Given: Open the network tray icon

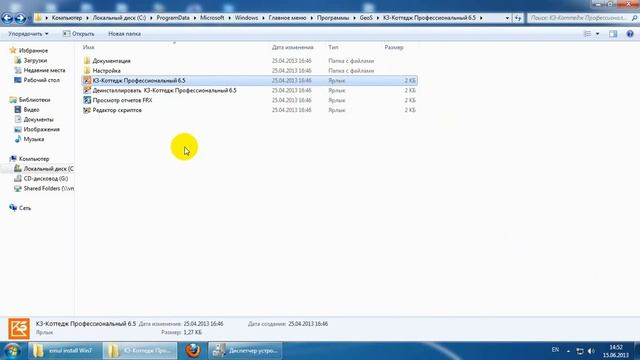Looking at the screenshot, I should click(580, 351).
